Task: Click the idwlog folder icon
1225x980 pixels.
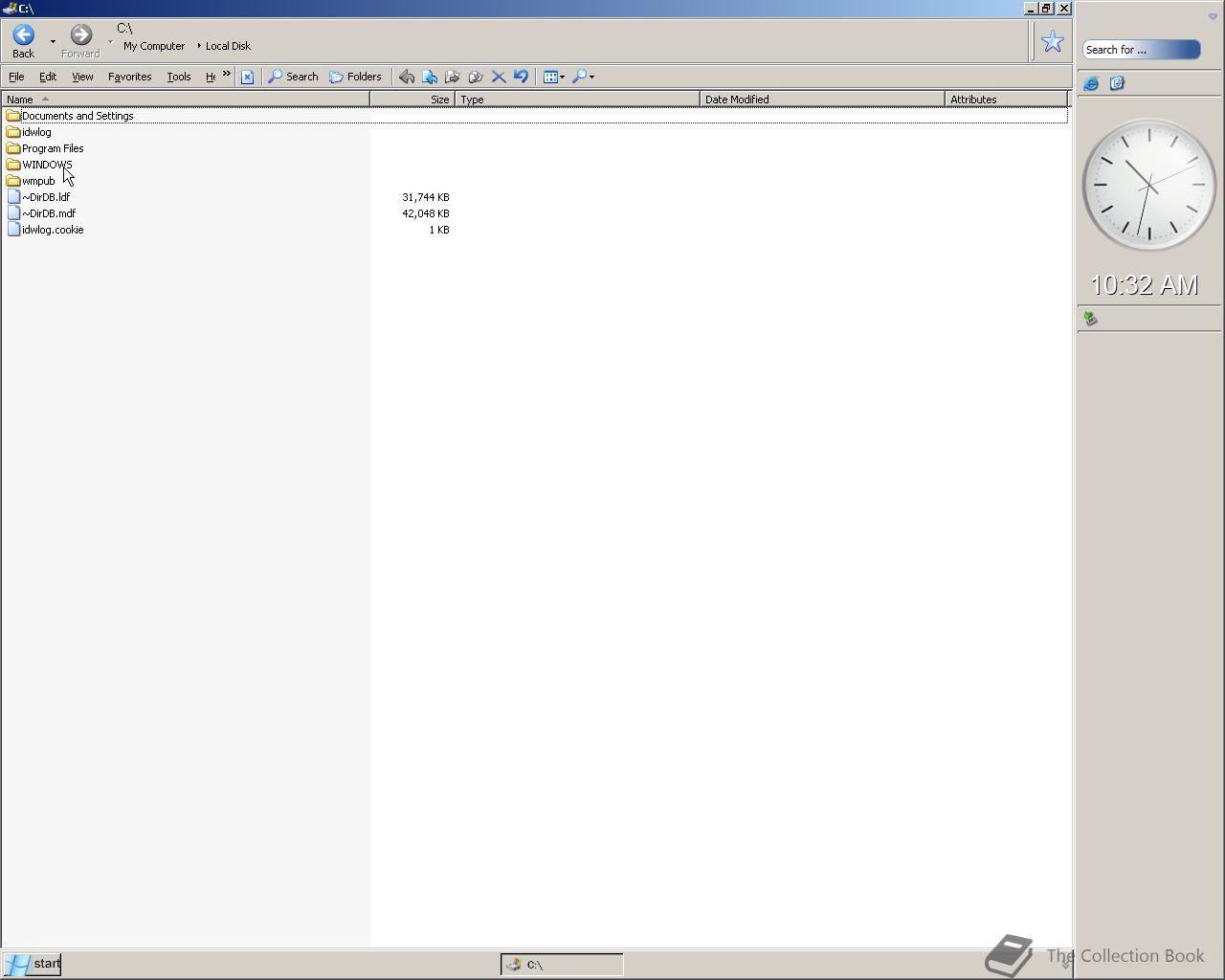Action: tap(13, 132)
